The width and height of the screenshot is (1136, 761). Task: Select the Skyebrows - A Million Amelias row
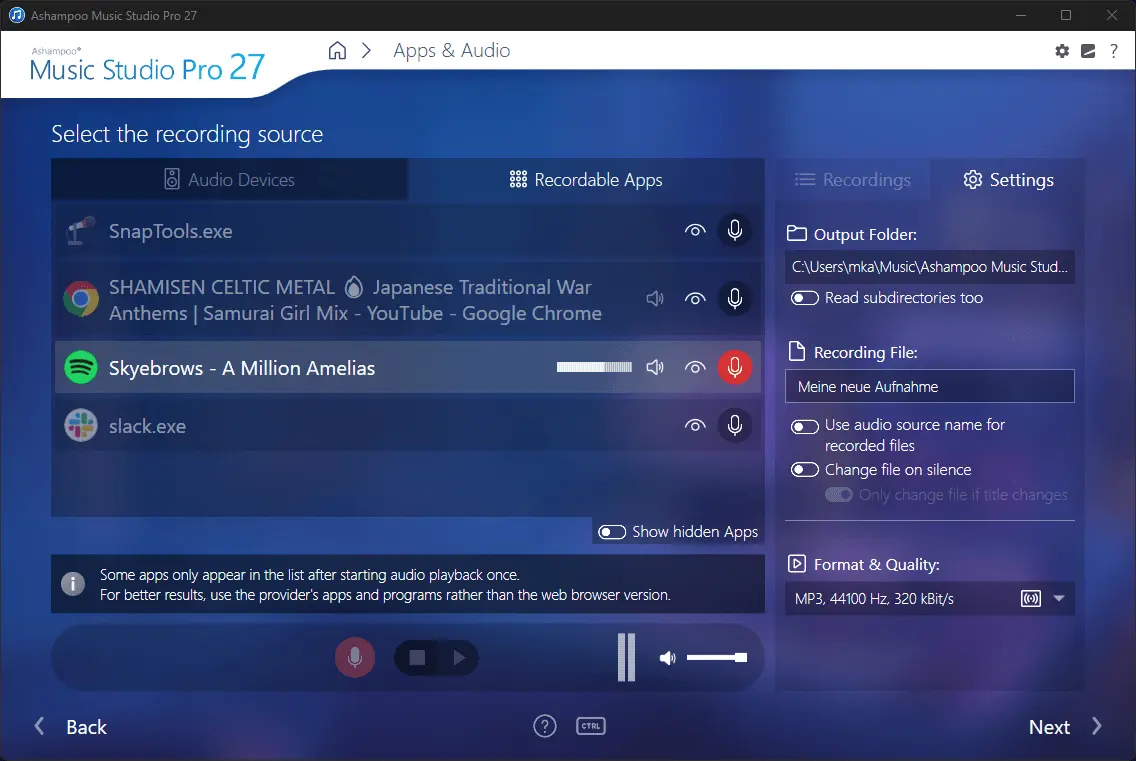tap(408, 367)
